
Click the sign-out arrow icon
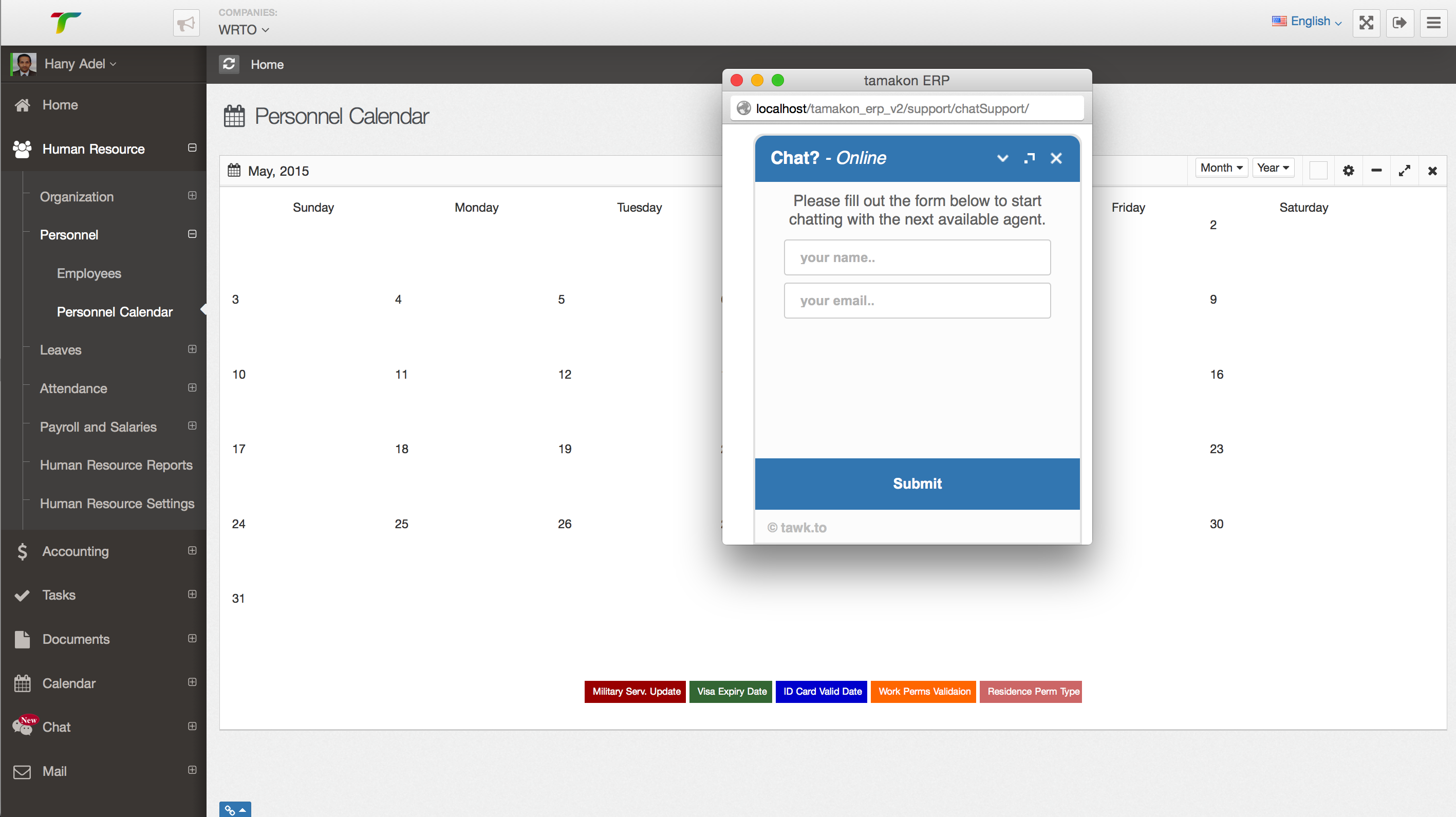pyautogui.click(x=1399, y=23)
